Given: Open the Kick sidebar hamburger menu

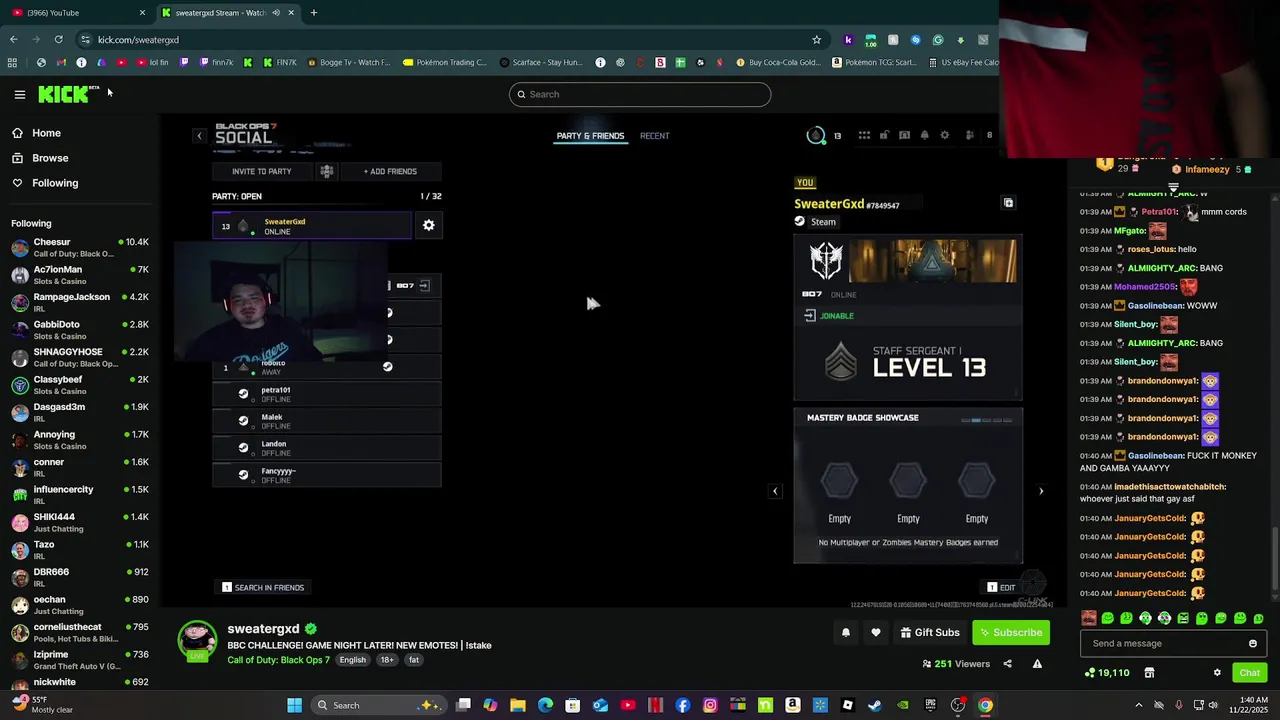Looking at the screenshot, I should point(19,94).
